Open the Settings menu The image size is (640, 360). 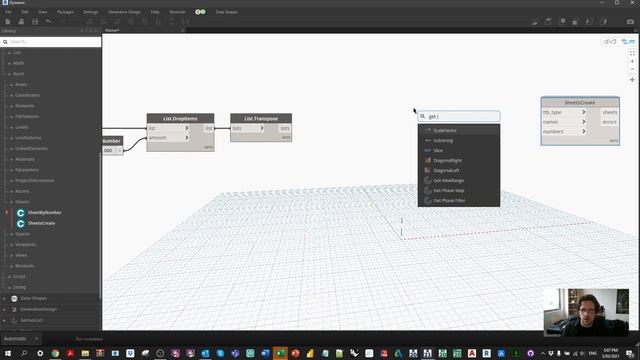click(91, 12)
